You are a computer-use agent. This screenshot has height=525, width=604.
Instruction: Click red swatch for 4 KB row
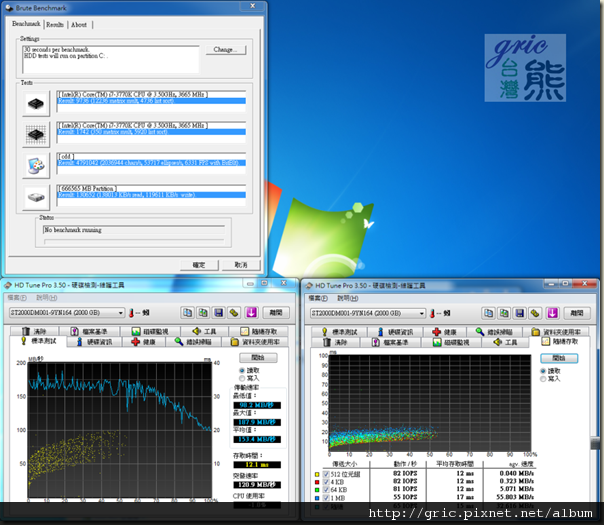pyautogui.click(x=317, y=482)
